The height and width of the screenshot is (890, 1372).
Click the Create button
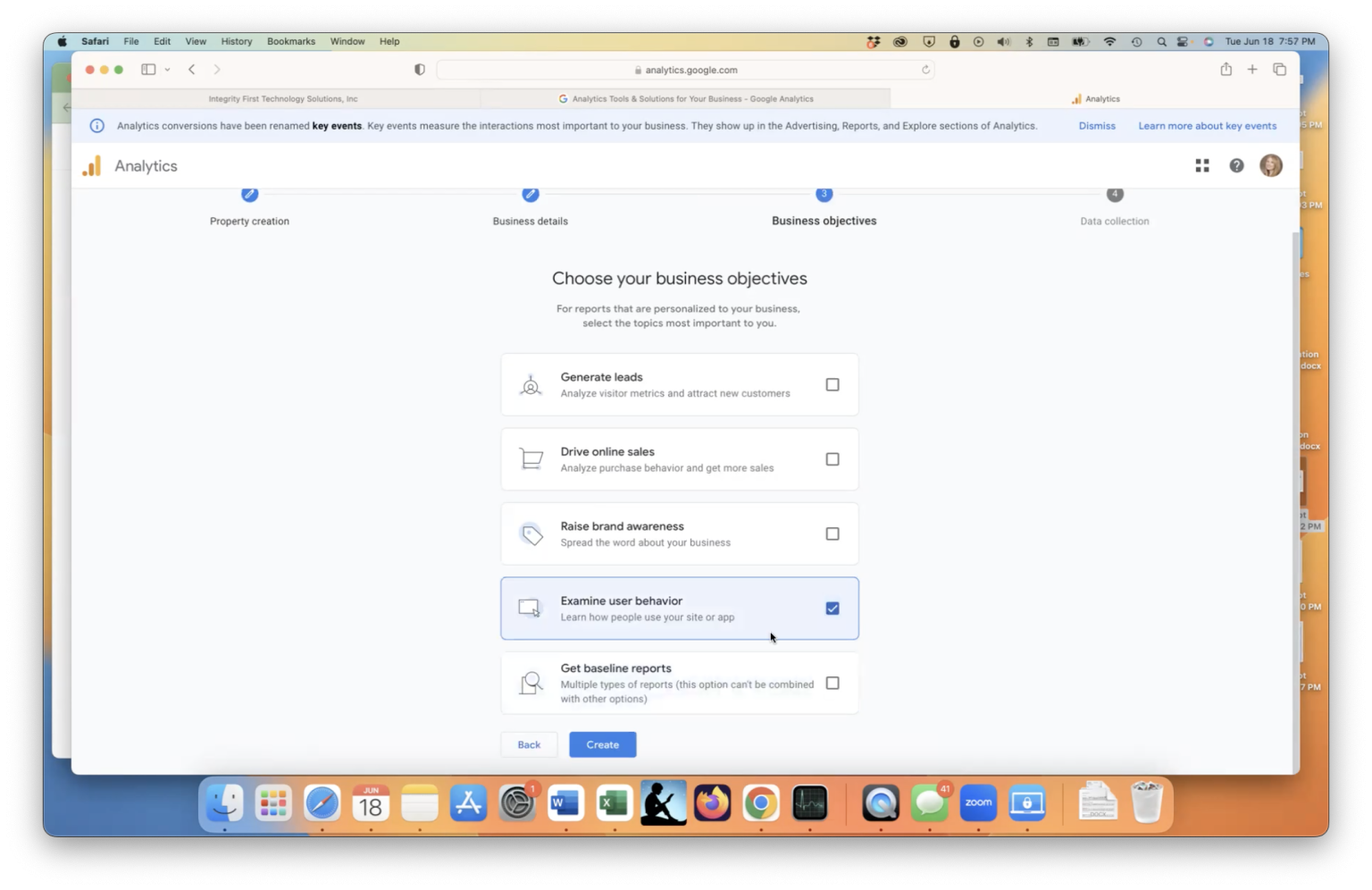click(602, 744)
